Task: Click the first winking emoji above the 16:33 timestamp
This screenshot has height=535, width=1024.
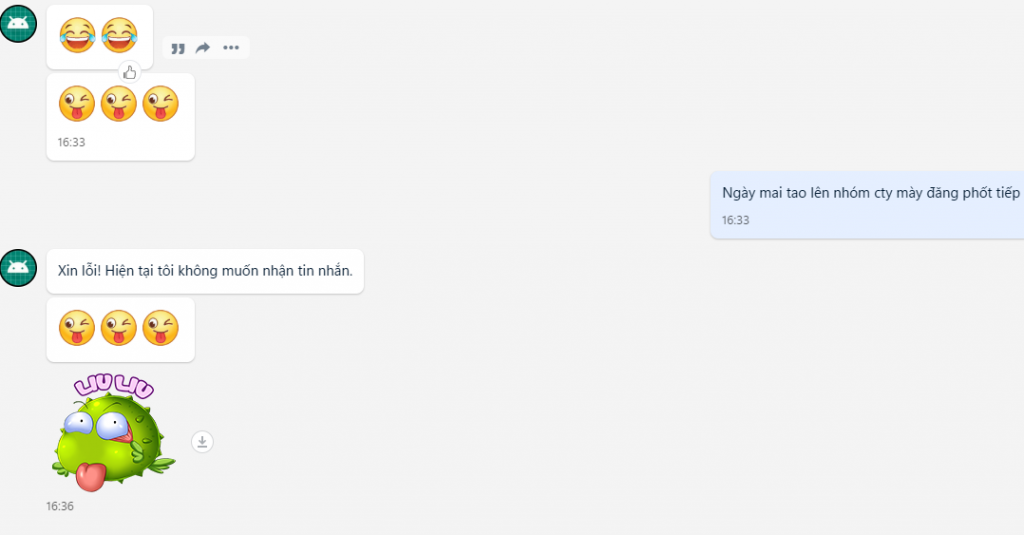Action: tap(77, 104)
